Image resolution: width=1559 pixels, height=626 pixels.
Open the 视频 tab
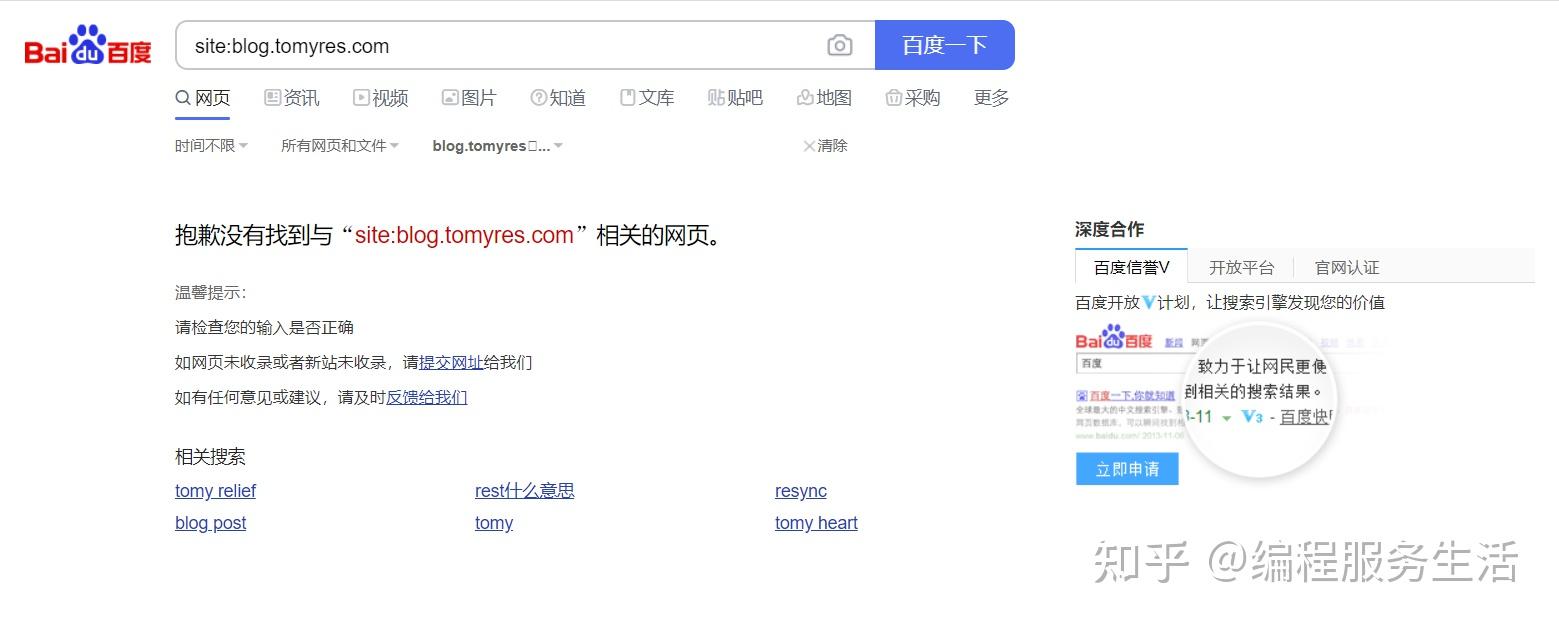[x=381, y=98]
